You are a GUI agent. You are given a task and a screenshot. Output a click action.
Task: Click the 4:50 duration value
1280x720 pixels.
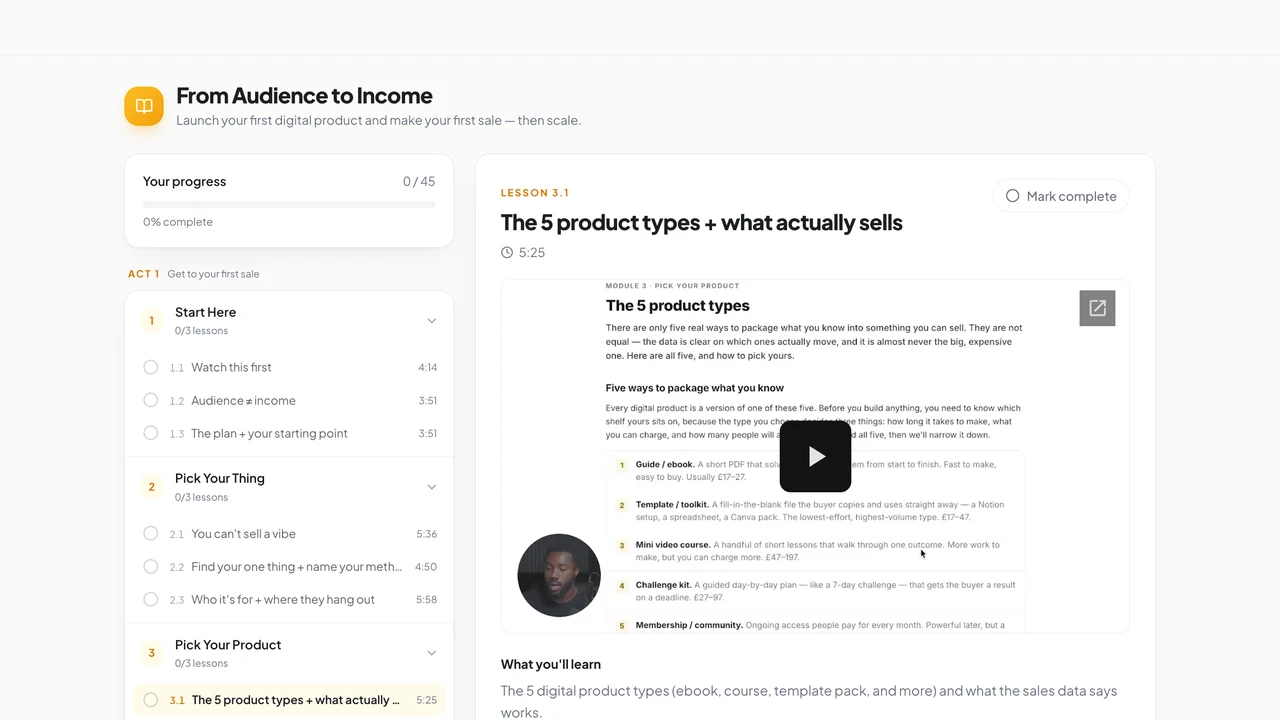pyautogui.click(x=427, y=567)
